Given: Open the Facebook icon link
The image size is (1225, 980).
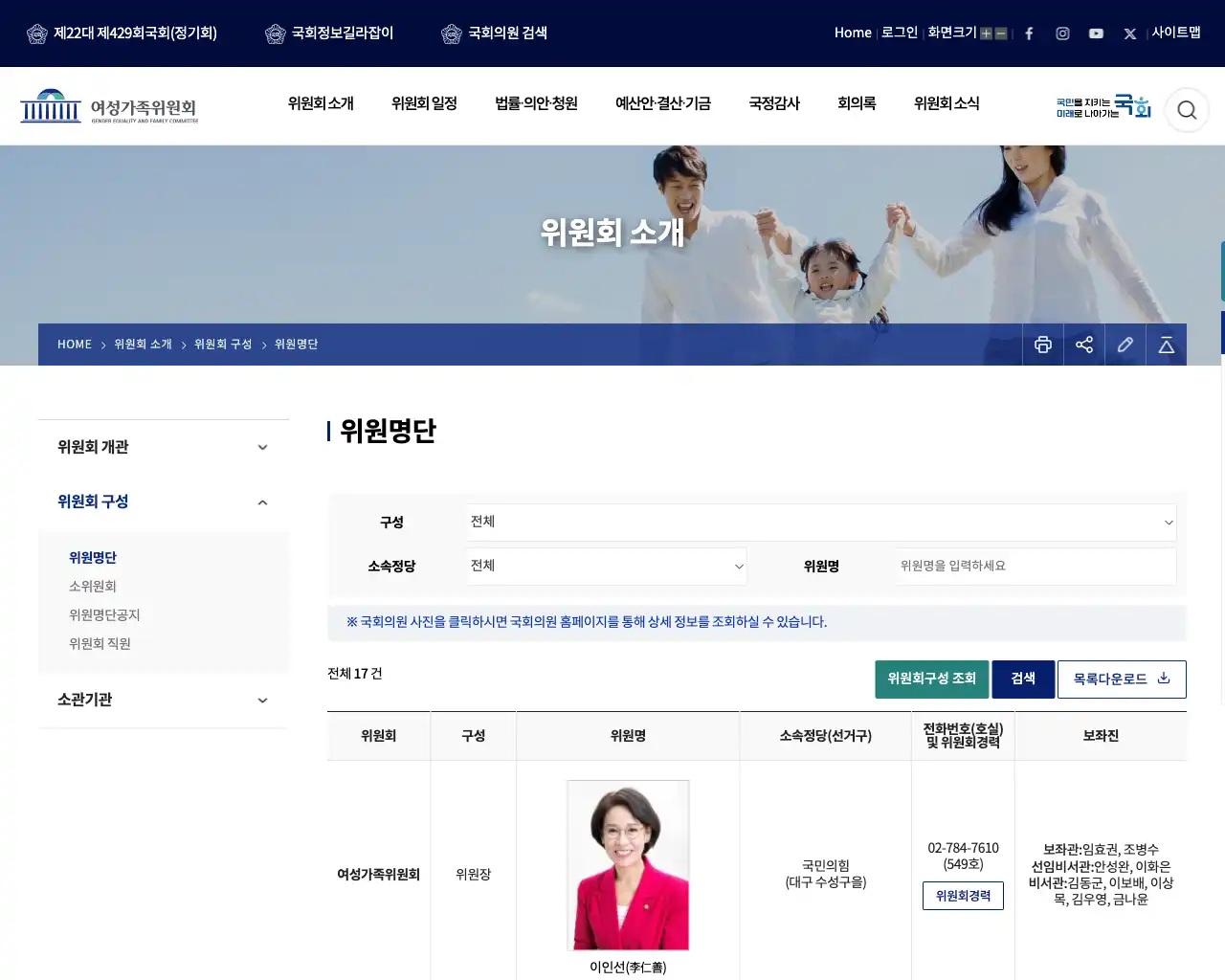Looking at the screenshot, I should click(x=1029, y=33).
